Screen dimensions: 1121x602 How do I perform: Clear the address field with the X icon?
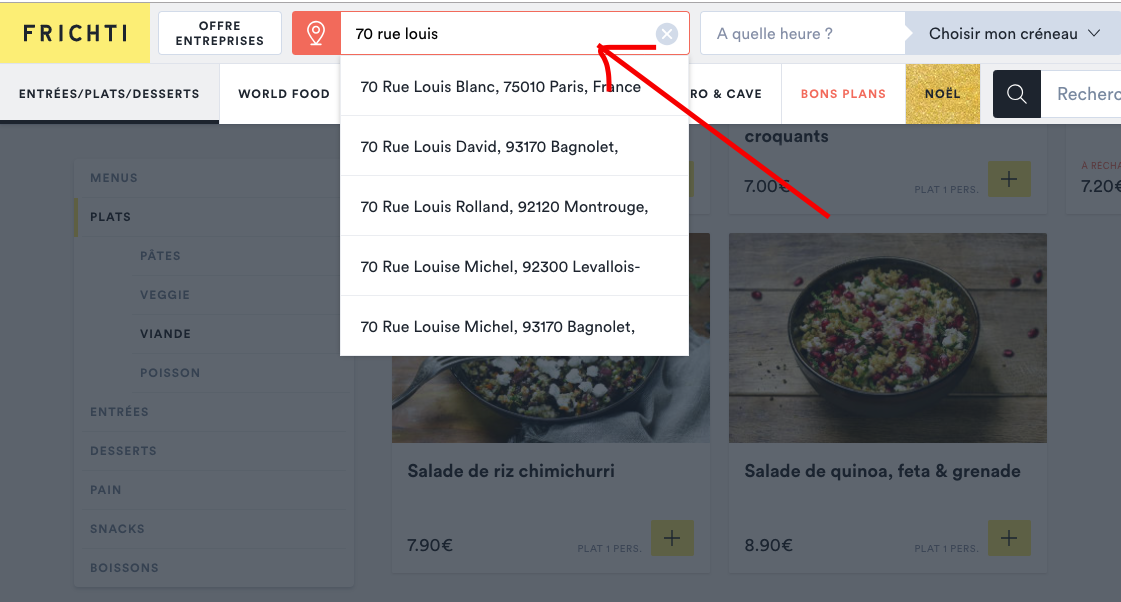(x=666, y=34)
